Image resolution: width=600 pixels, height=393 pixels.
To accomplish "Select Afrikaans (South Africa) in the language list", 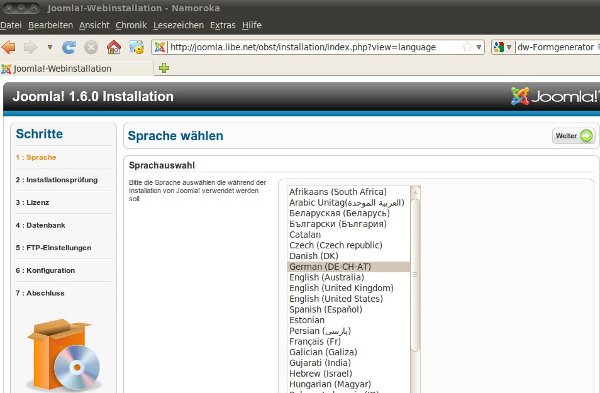I will 349,192.
